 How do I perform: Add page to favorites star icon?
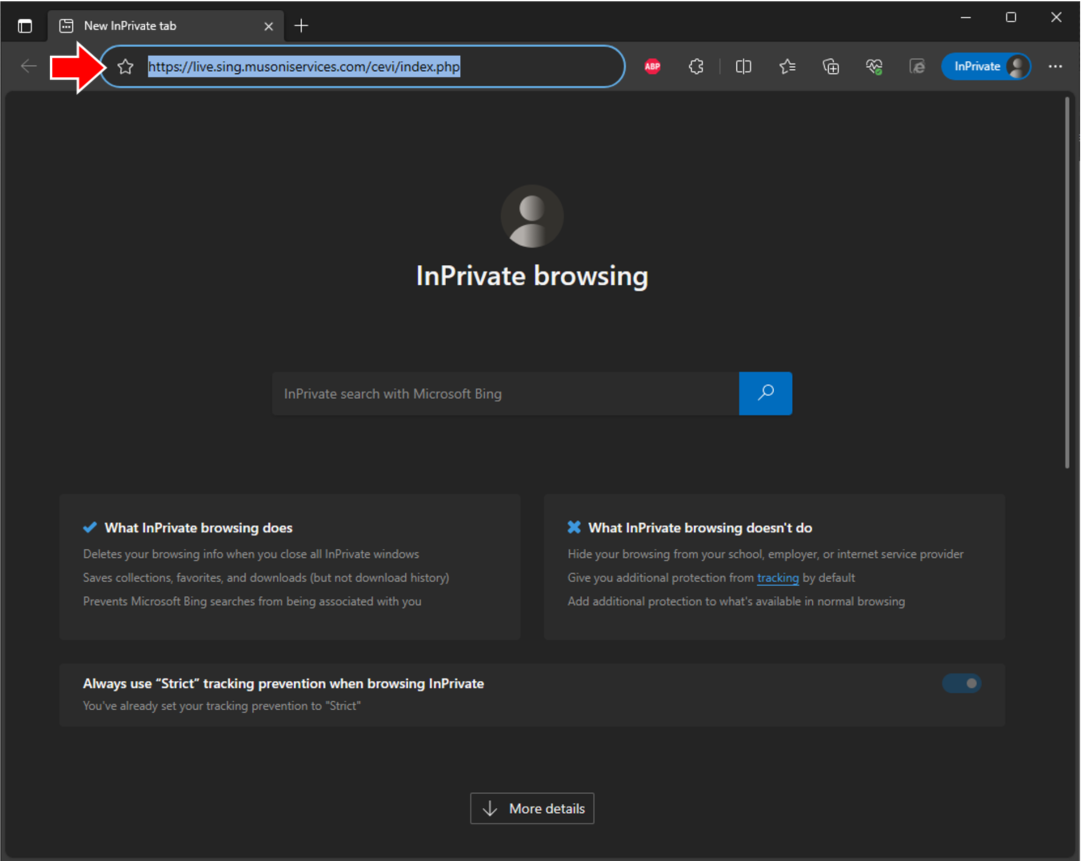[125, 67]
